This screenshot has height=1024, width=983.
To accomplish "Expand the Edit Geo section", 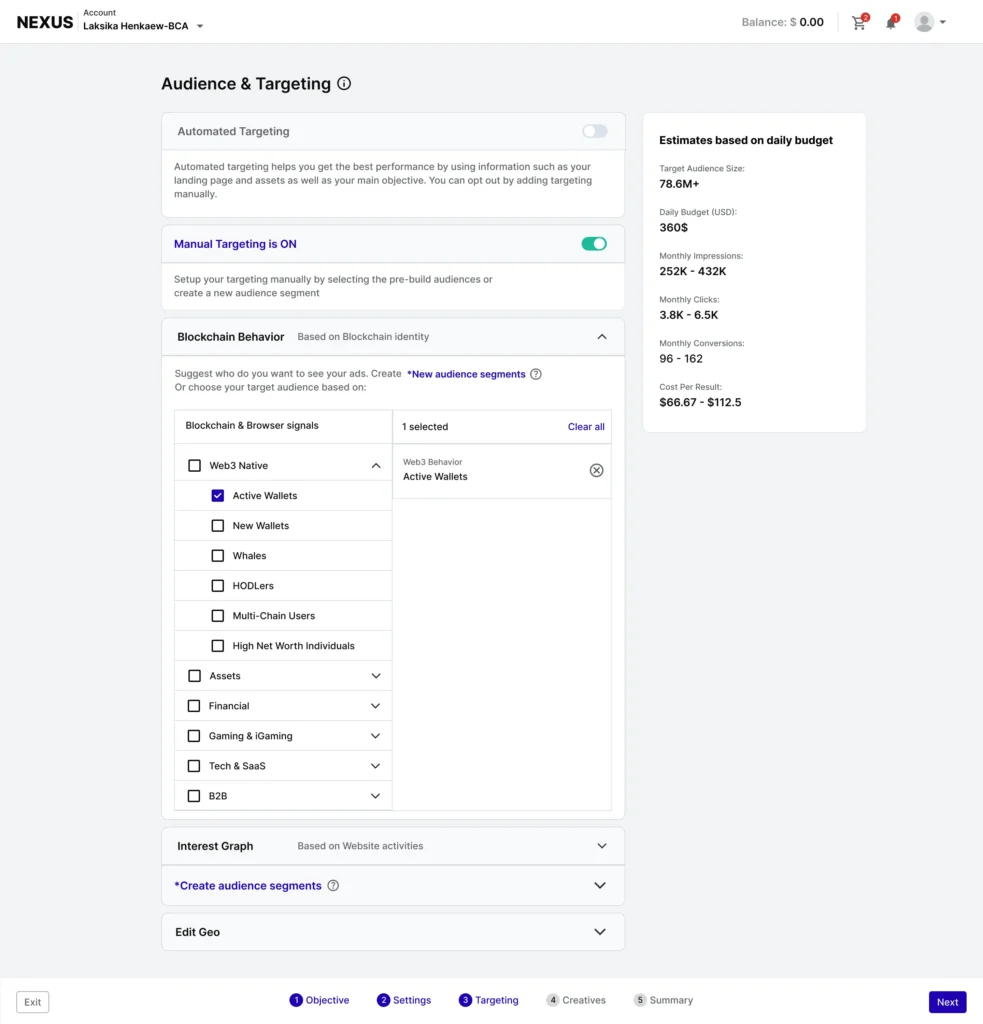I will (x=599, y=932).
